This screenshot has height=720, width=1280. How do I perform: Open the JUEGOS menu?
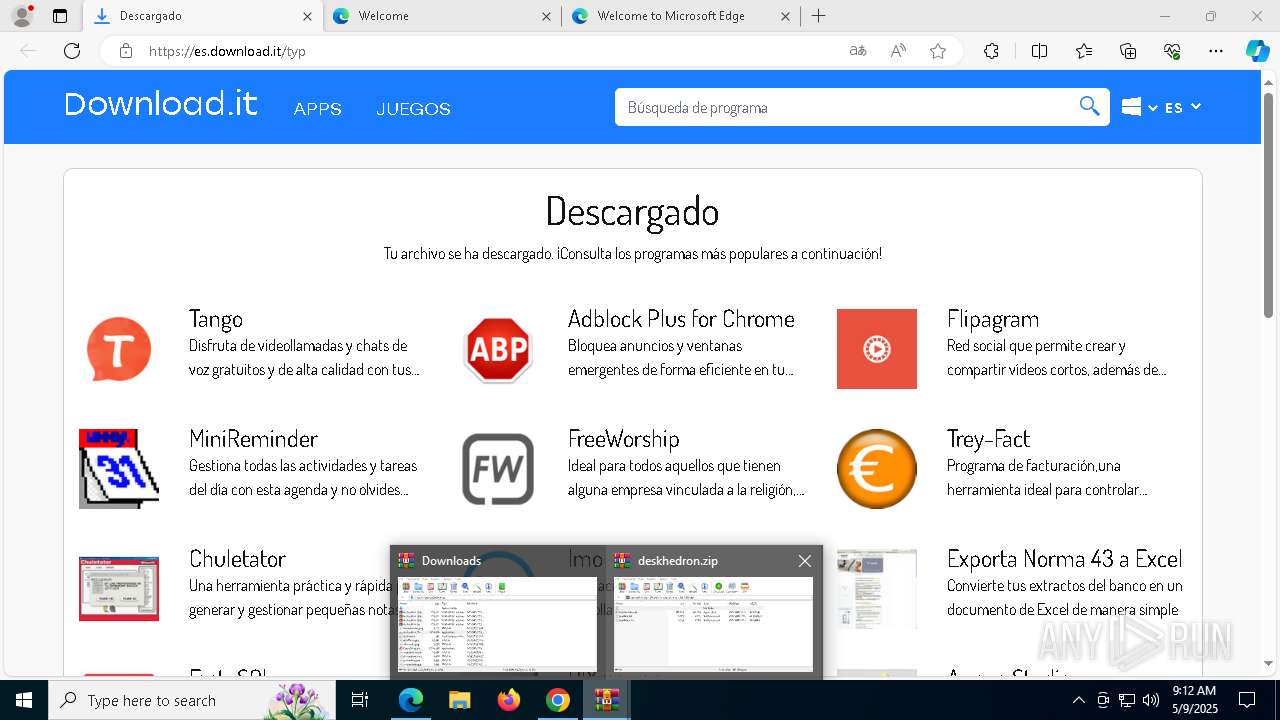(413, 109)
